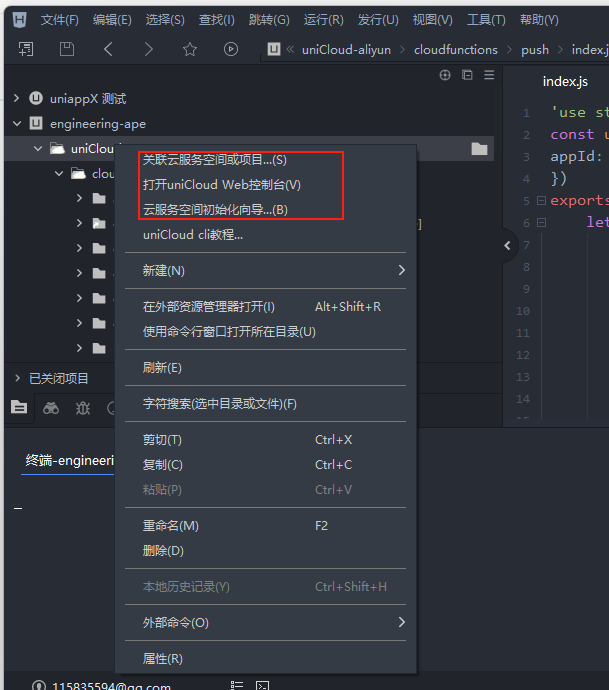Click the locate target icon in project panel
This screenshot has width=609, height=690.
[446, 75]
